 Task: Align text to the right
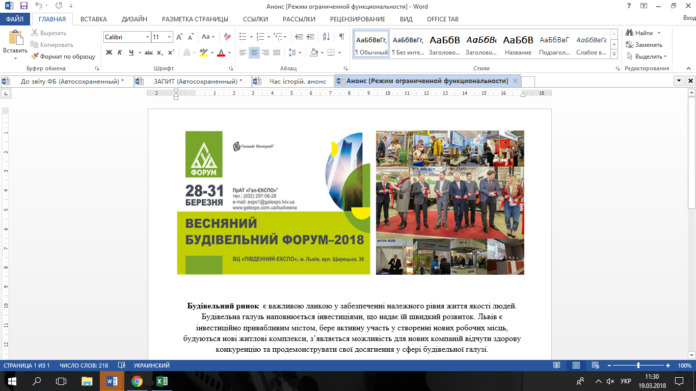point(265,52)
